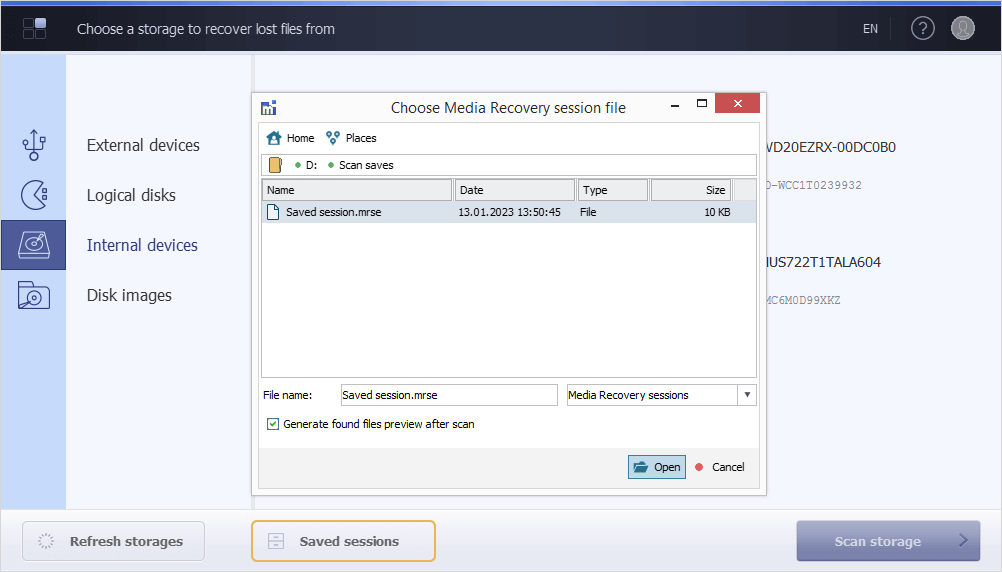Open the Disk images folder icon
1002x572 pixels.
pyautogui.click(x=34, y=295)
